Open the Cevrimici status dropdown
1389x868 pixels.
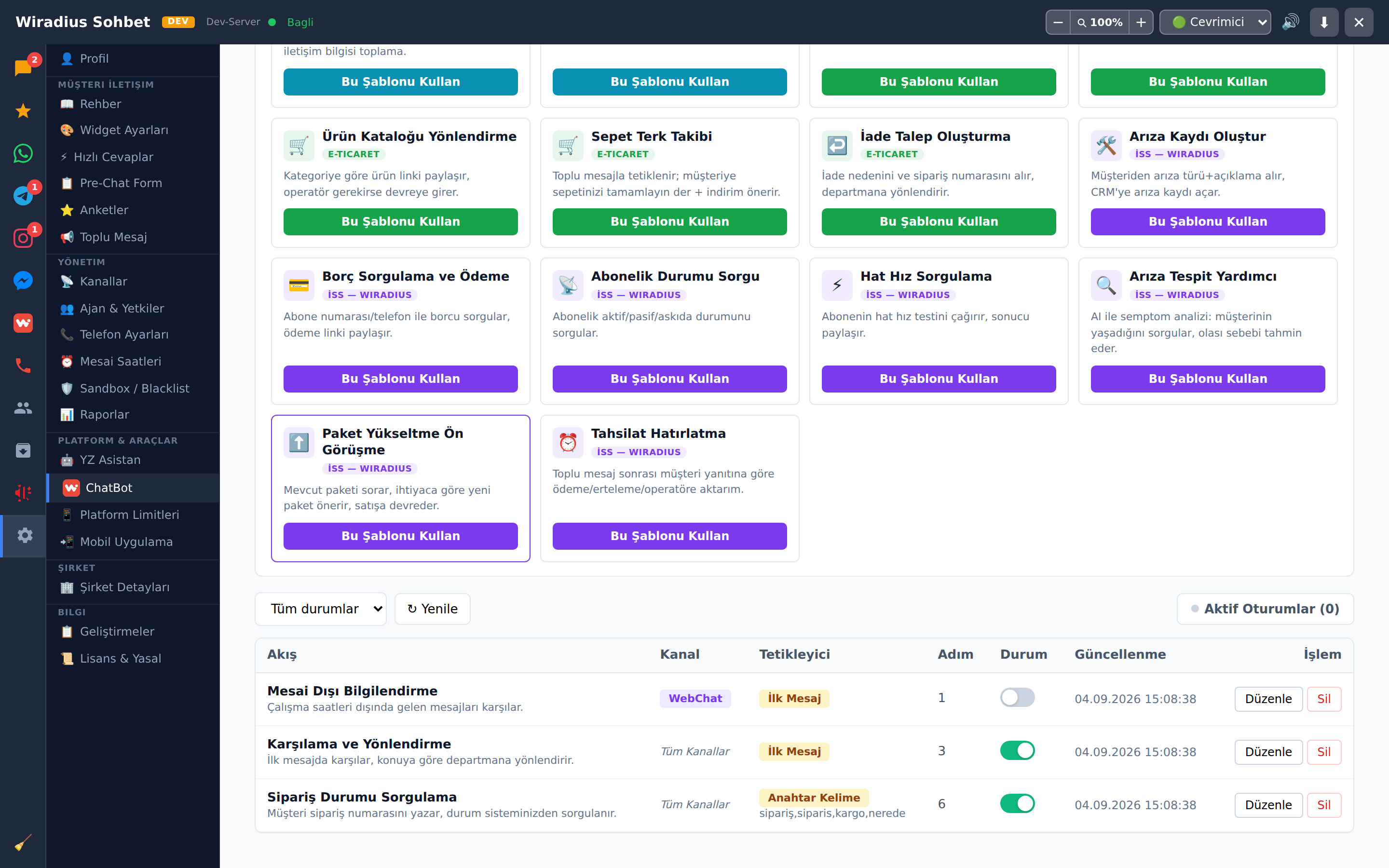coord(1214,22)
